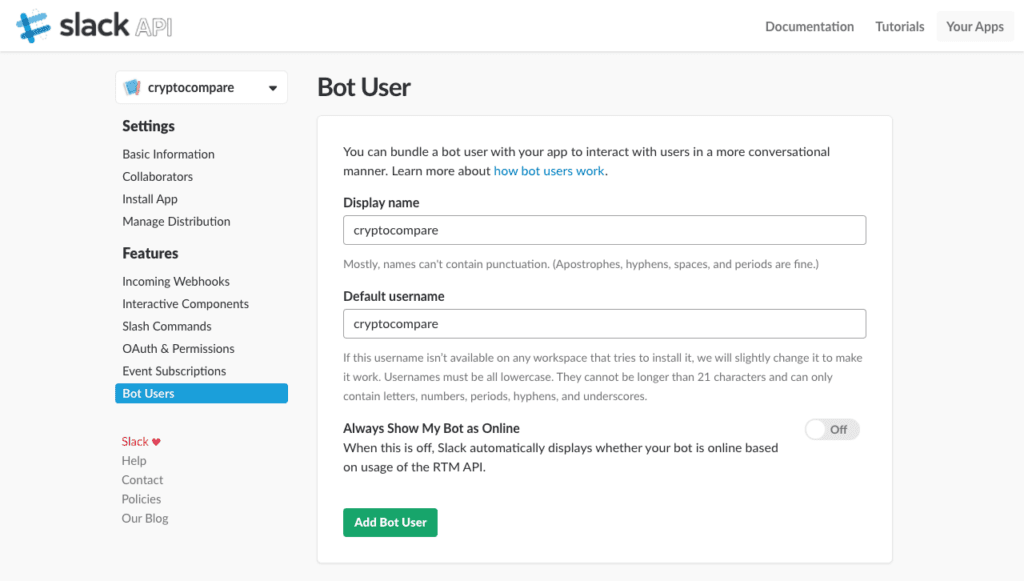This screenshot has width=1024, height=581.
Task: Click the Display name input field
Action: click(x=604, y=230)
